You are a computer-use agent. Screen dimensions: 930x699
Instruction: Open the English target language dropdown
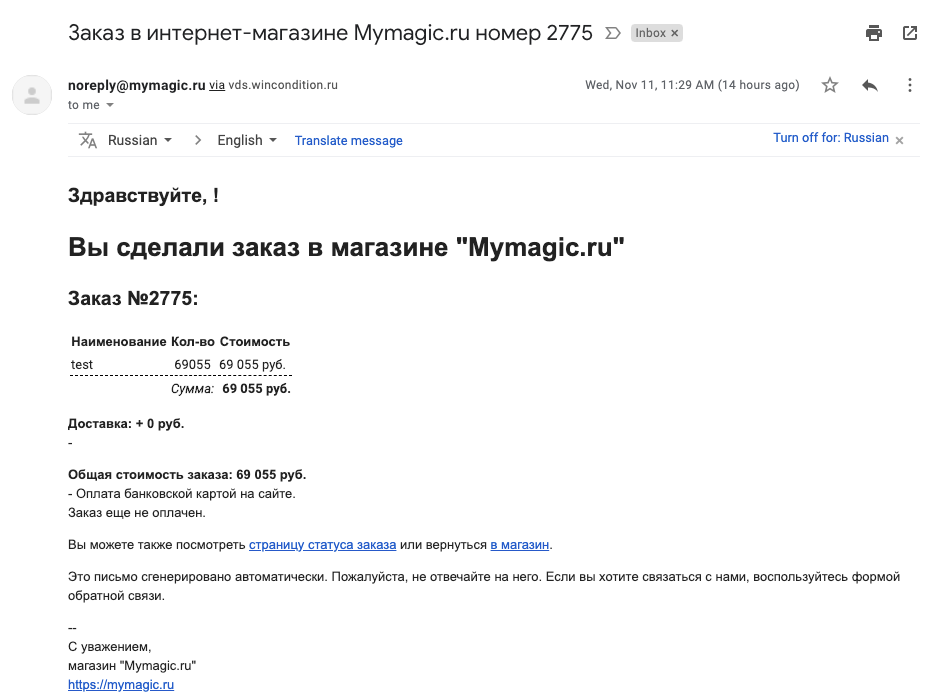click(x=243, y=140)
